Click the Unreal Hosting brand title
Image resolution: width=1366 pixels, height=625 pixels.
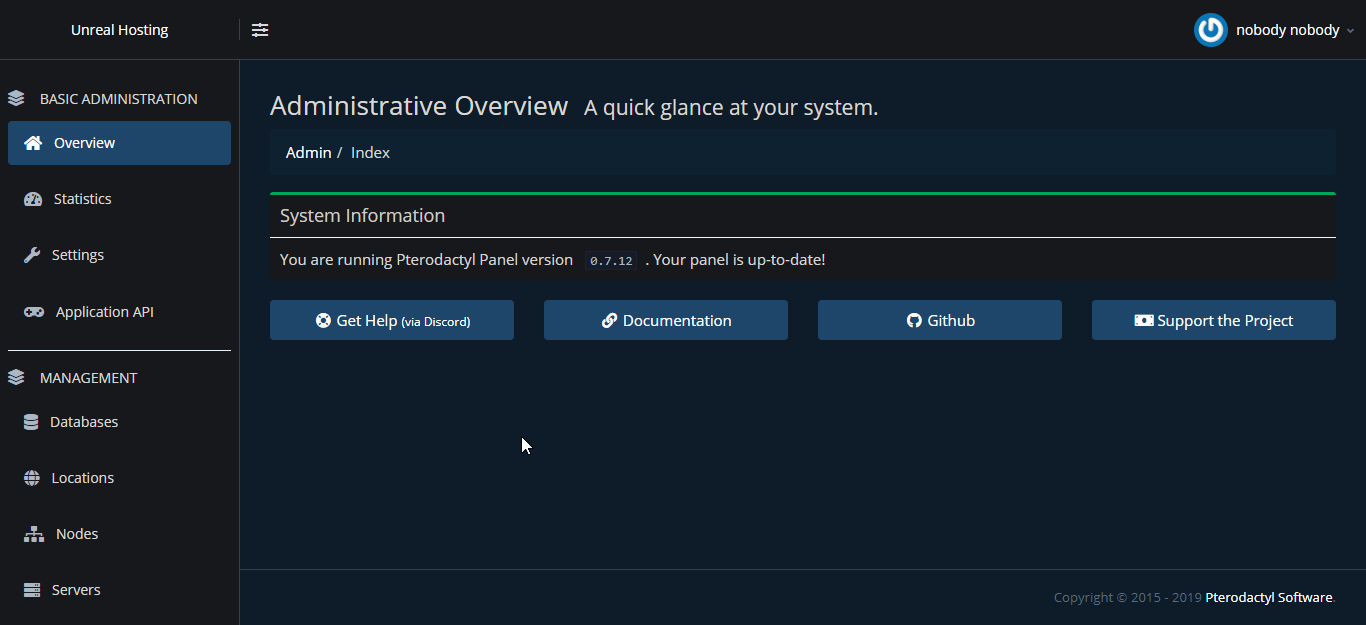coord(119,30)
